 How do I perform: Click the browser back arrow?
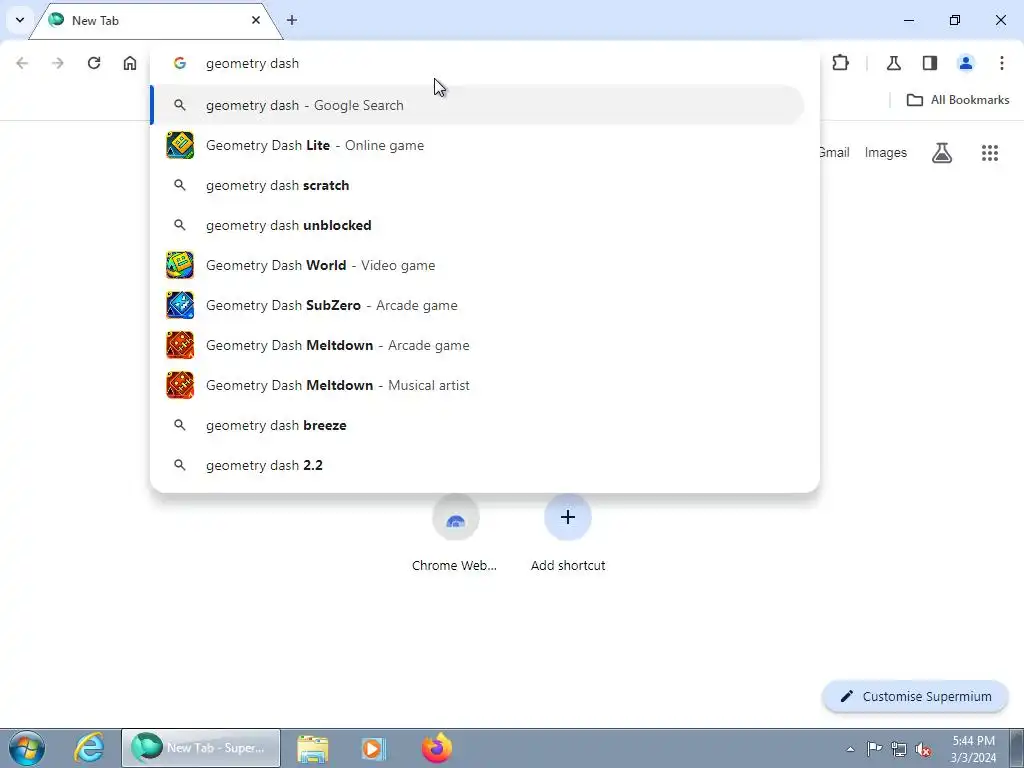click(x=22, y=63)
